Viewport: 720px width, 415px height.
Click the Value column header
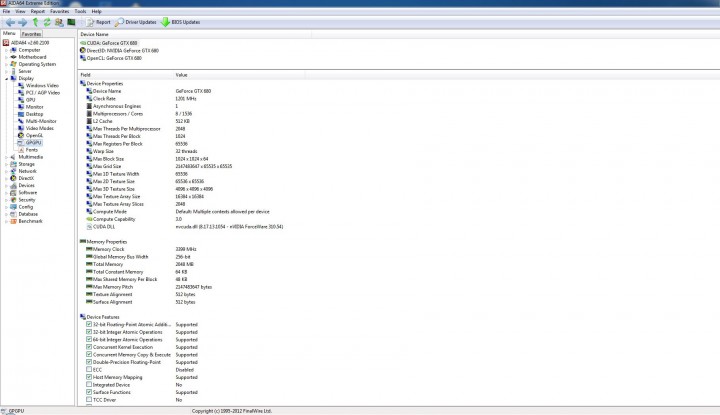pyautogui.click(x=239, y=75)
